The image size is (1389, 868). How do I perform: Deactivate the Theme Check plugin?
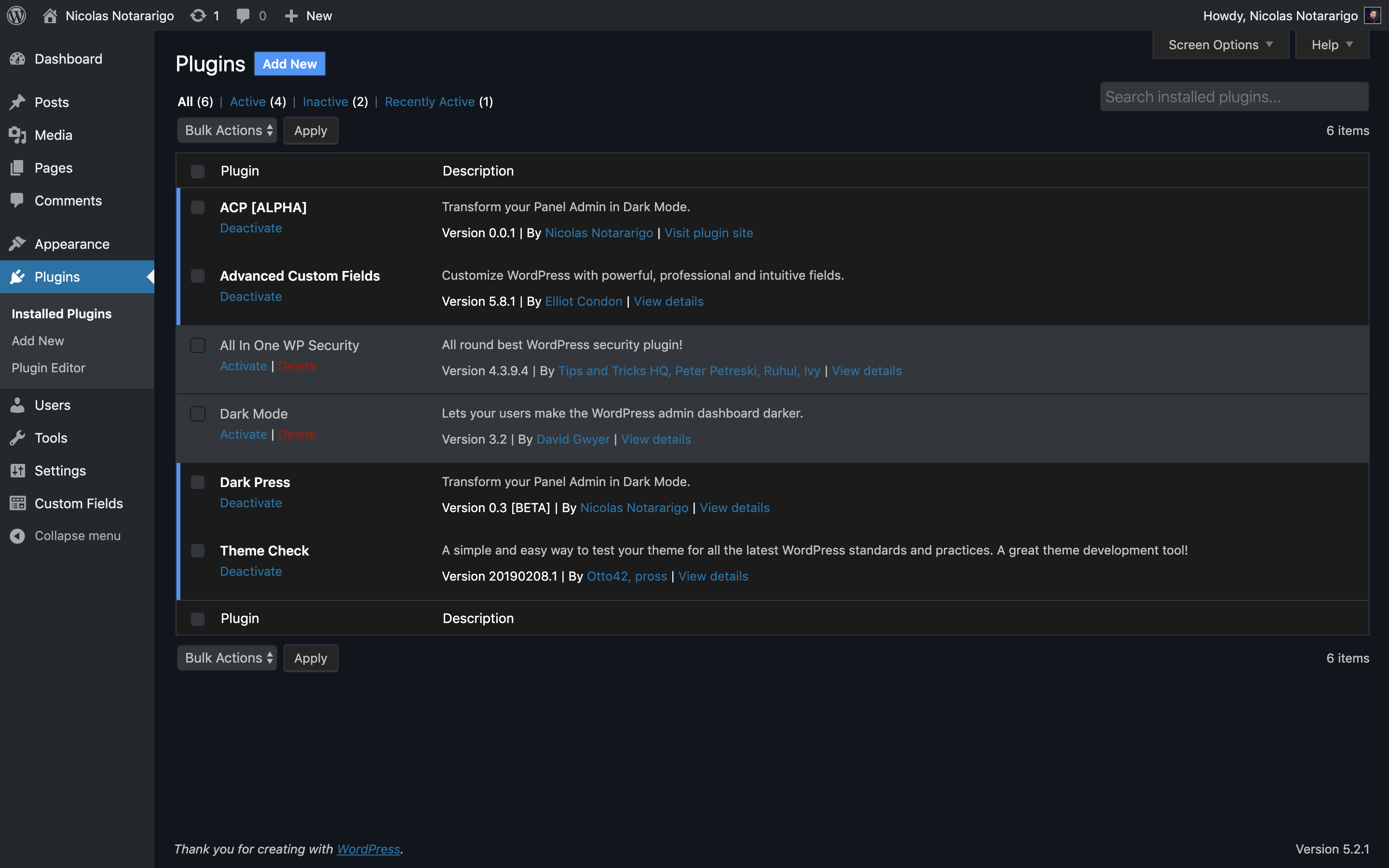pyautogui.click(x=251, y=571)
